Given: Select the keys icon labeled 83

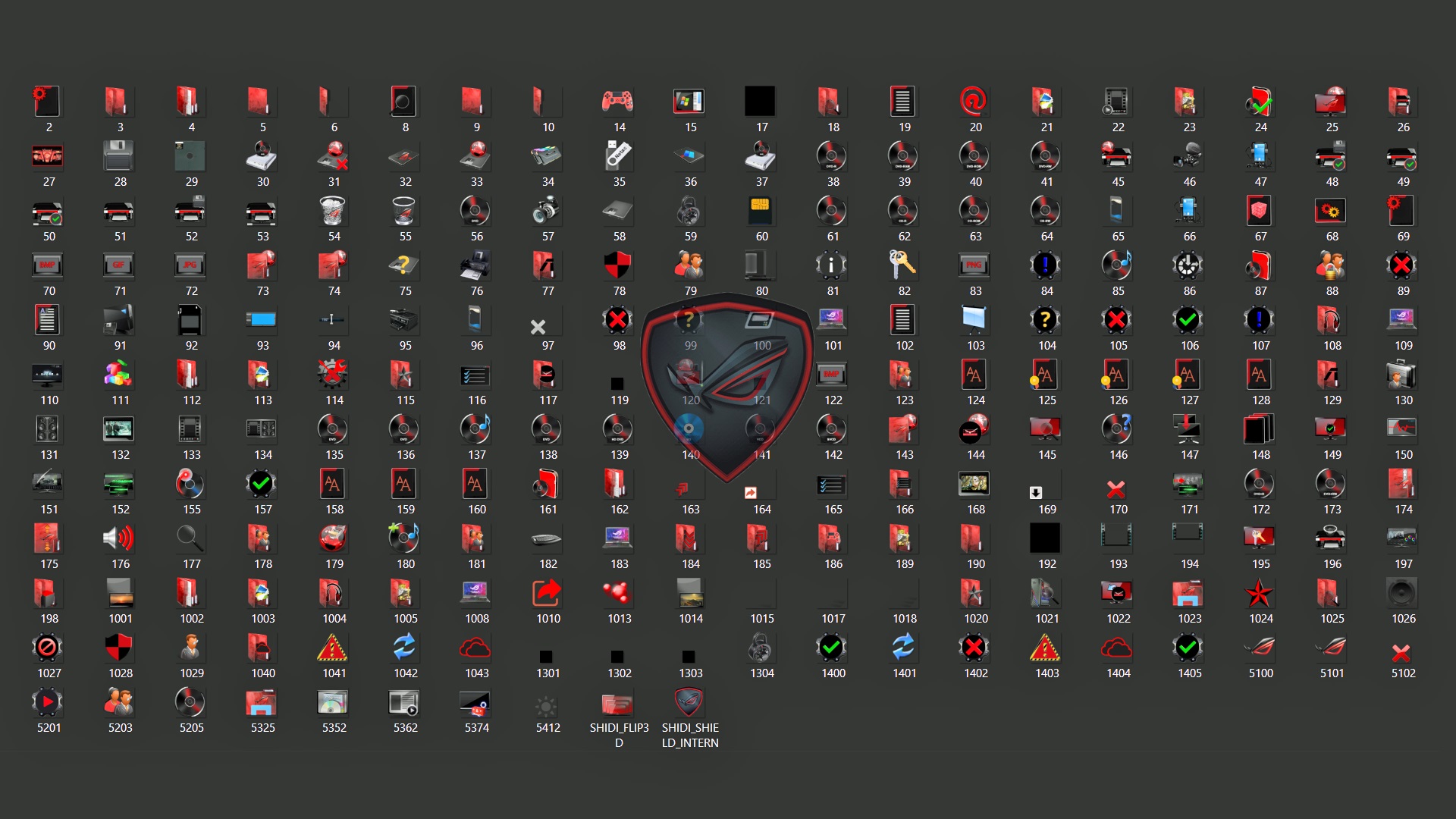Looking at the screenshot, I should [x=903, y=265].
